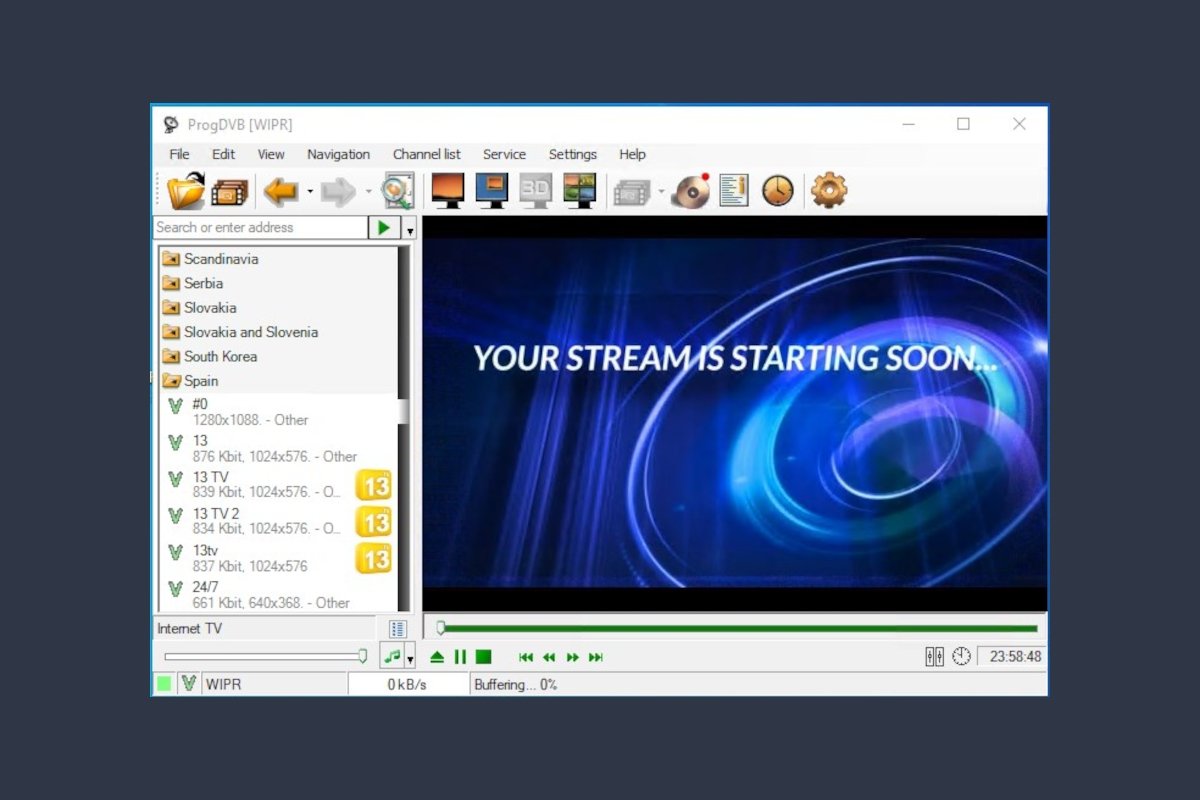Select the windowed monitor view icon

pos(491,190)
